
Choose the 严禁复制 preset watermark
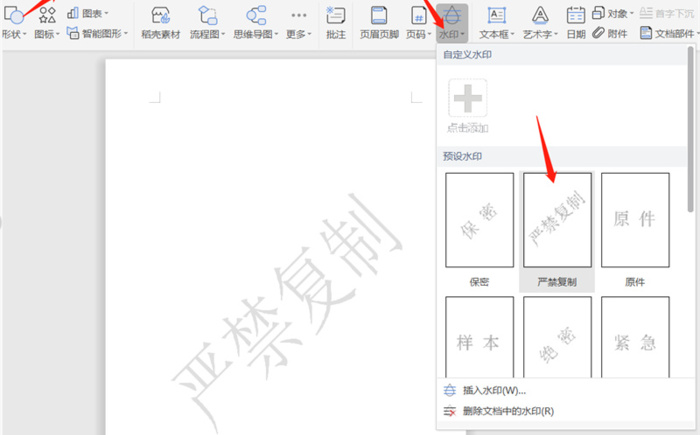tap(557, 230)
